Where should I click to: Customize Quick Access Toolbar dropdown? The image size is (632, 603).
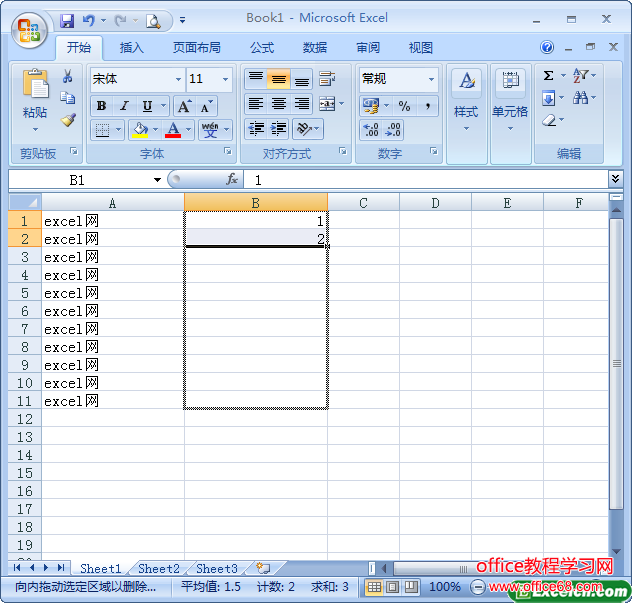tap(183, 20)
